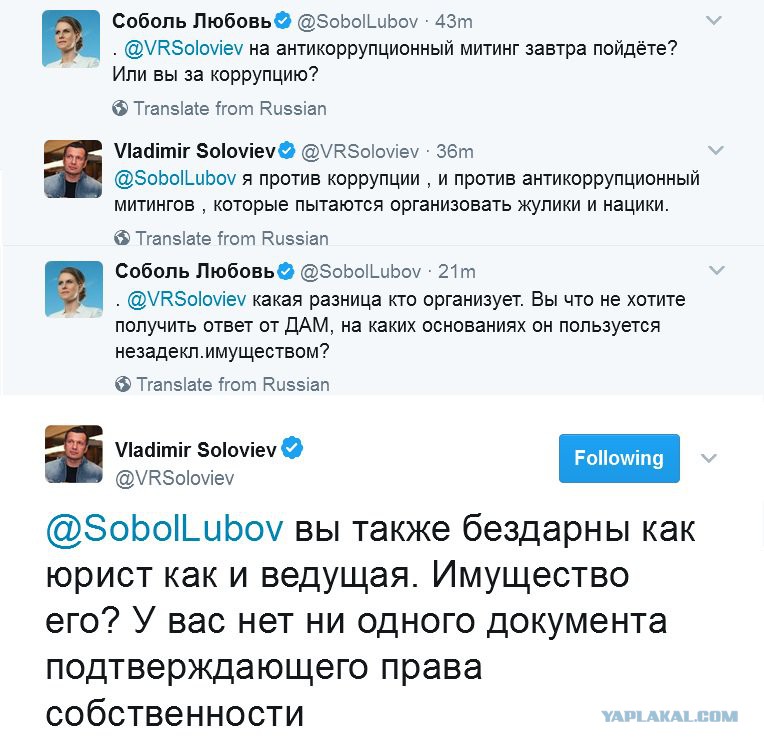Toggle the Following button for Vladimir Soloviev
Screen dimensions: 764x746
tap(619, 458)
